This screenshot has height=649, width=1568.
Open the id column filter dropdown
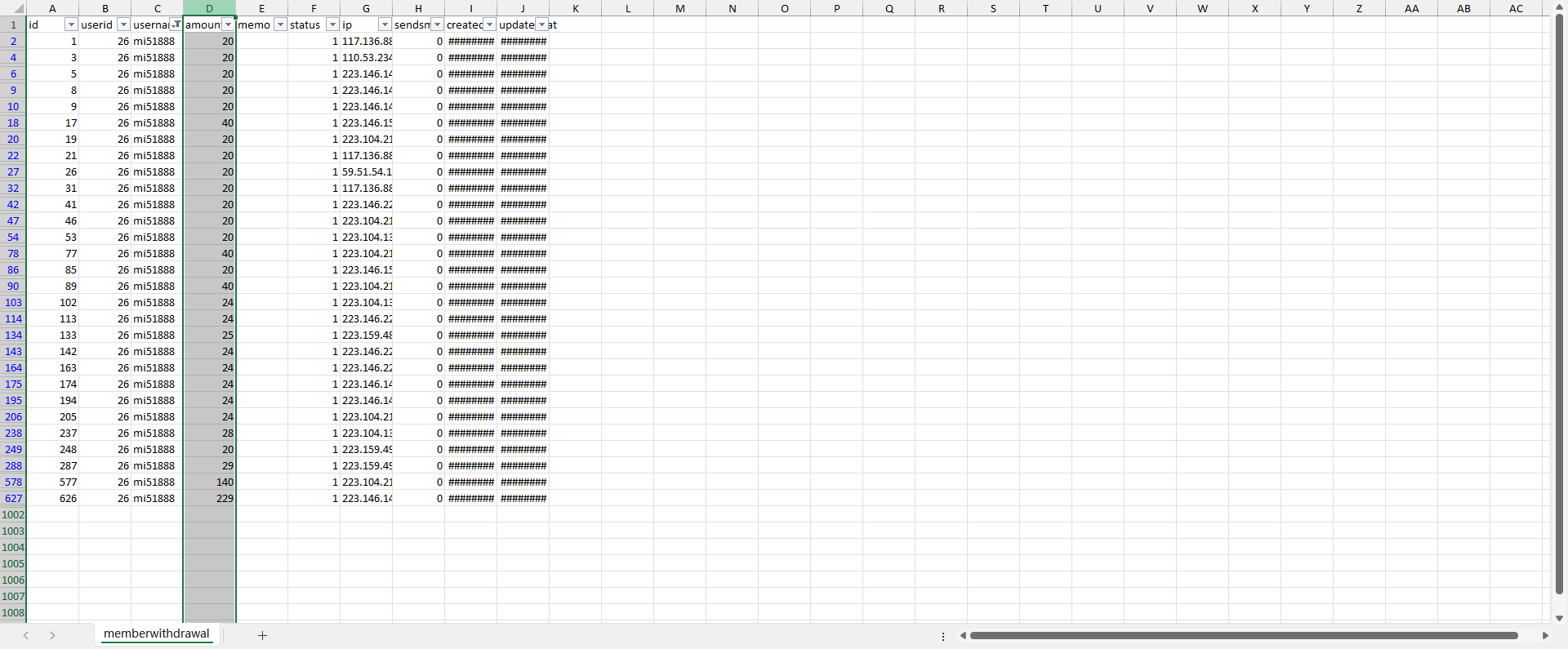71,24
